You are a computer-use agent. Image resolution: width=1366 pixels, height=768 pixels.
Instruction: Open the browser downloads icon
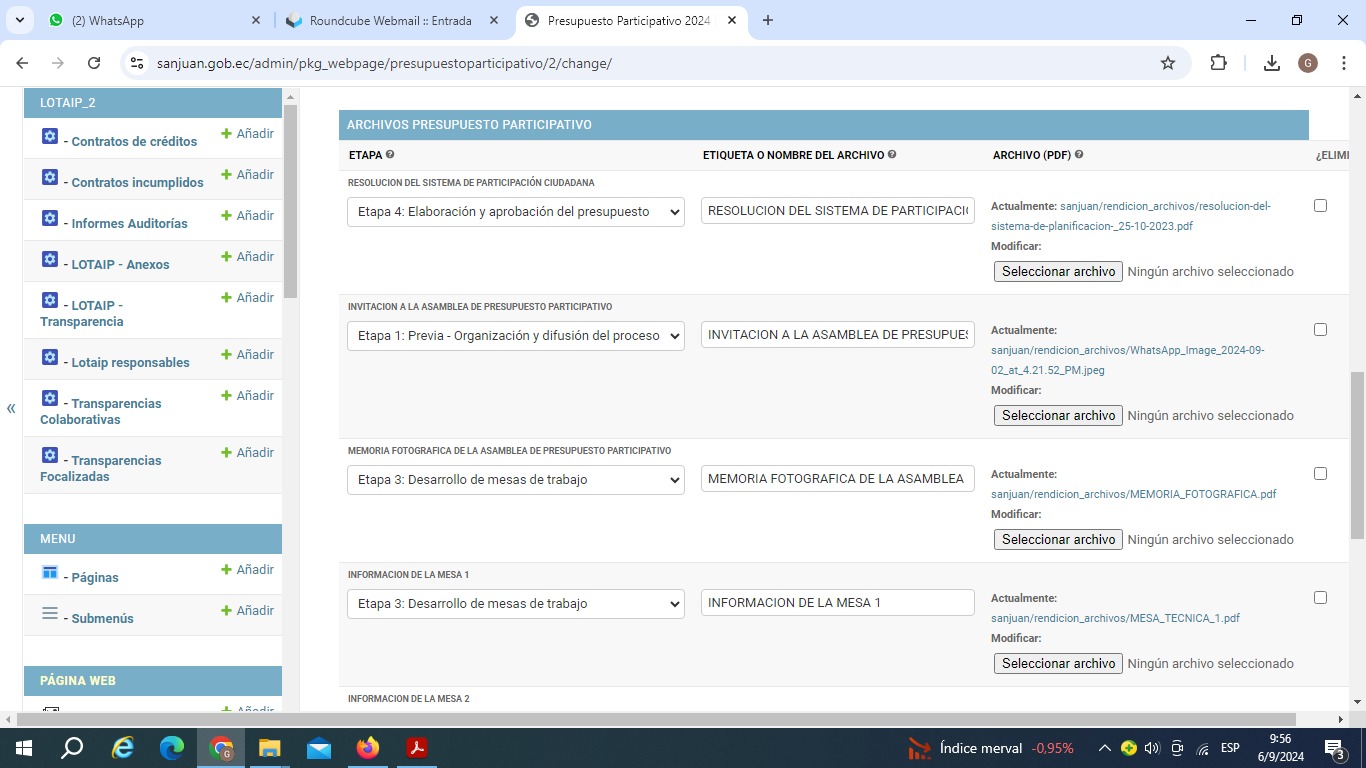coord(1271,63)
